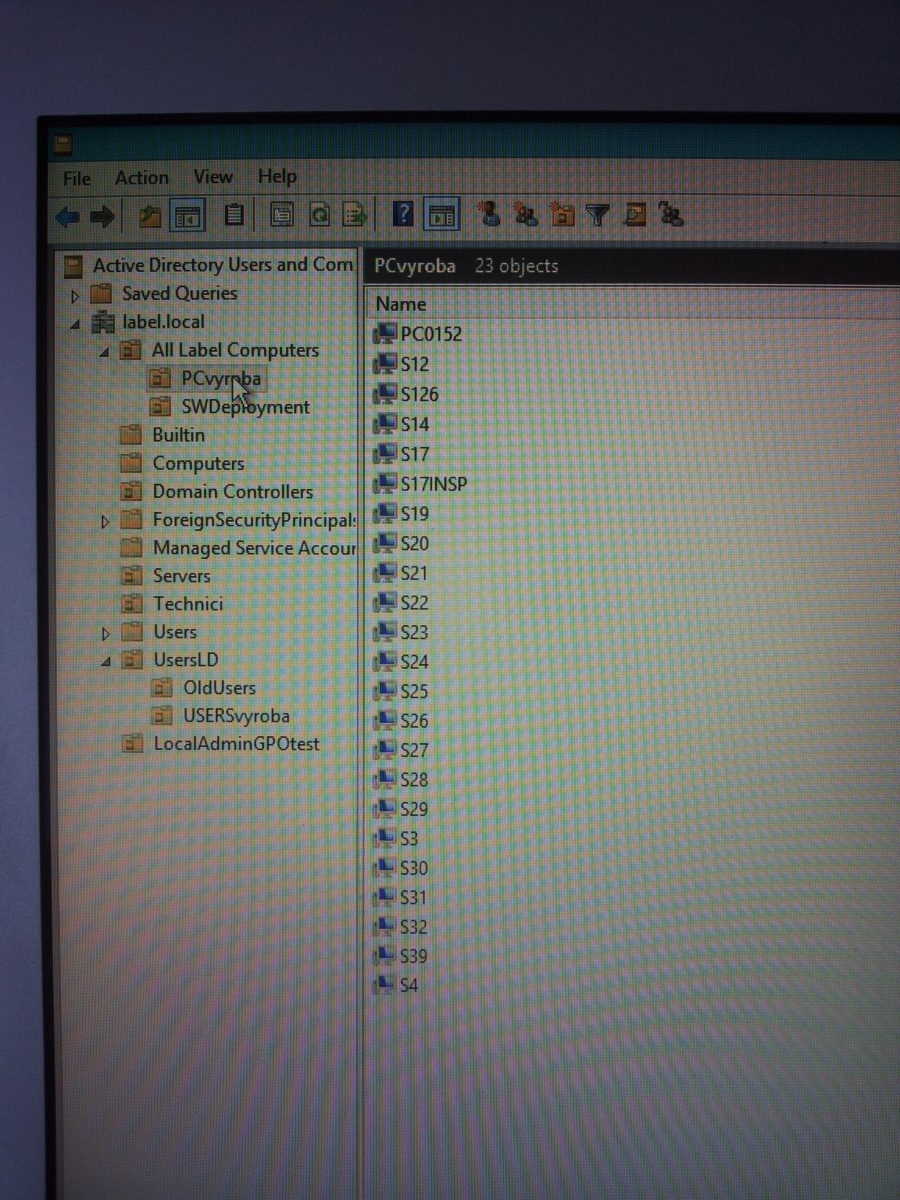Click the Up one level folder icon
The image size is (900, 1200).
pos(149,215)
